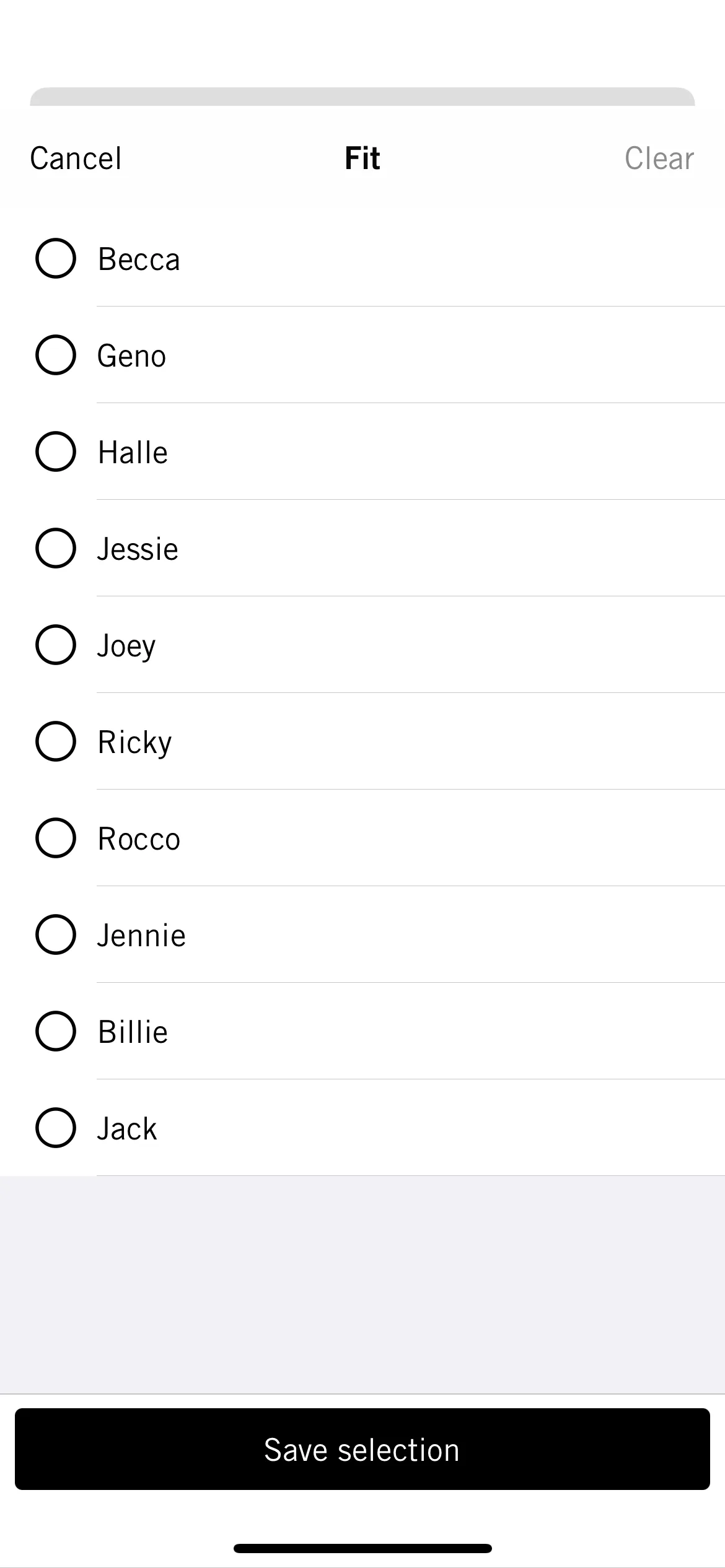The width and height of the screenshot is (725, 1568).
Task: Select Joey fit option circle
Action: pyautogui.click(x=56, y=645)
